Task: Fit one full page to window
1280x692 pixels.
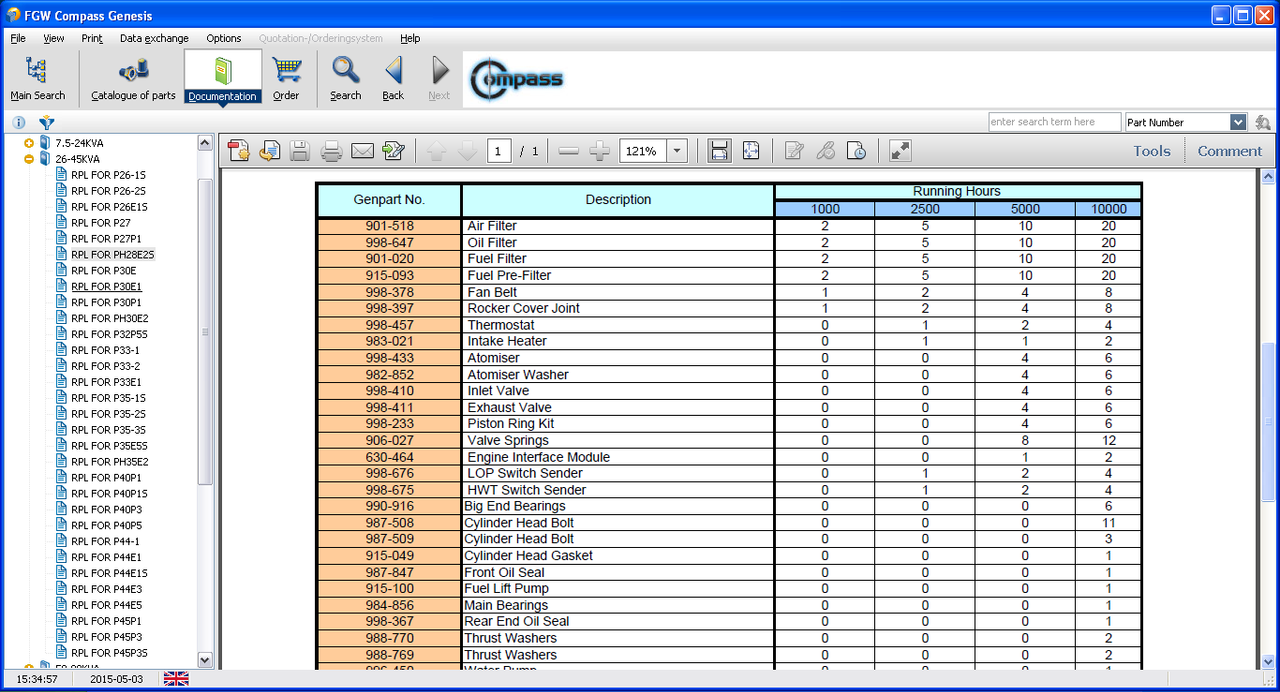Action: (x=750, y=151)
